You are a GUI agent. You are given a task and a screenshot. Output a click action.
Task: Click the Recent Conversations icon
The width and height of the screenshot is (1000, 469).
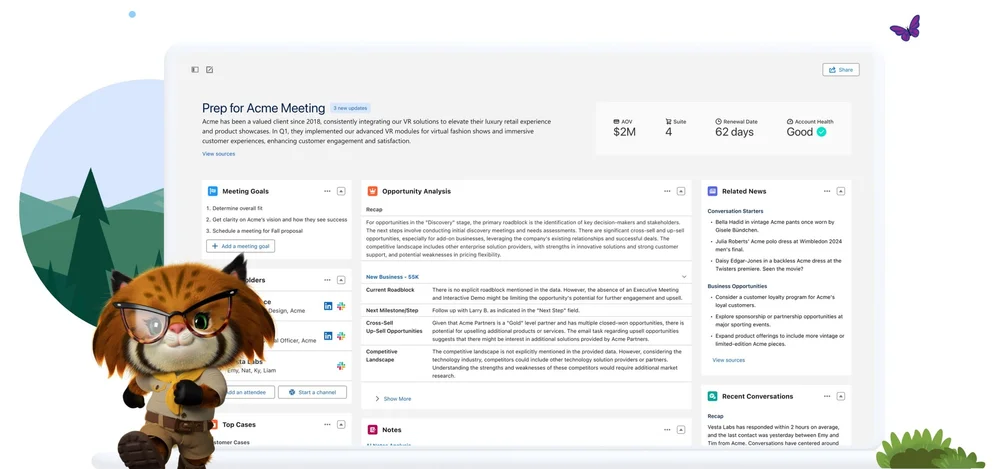tap(712, 396)
